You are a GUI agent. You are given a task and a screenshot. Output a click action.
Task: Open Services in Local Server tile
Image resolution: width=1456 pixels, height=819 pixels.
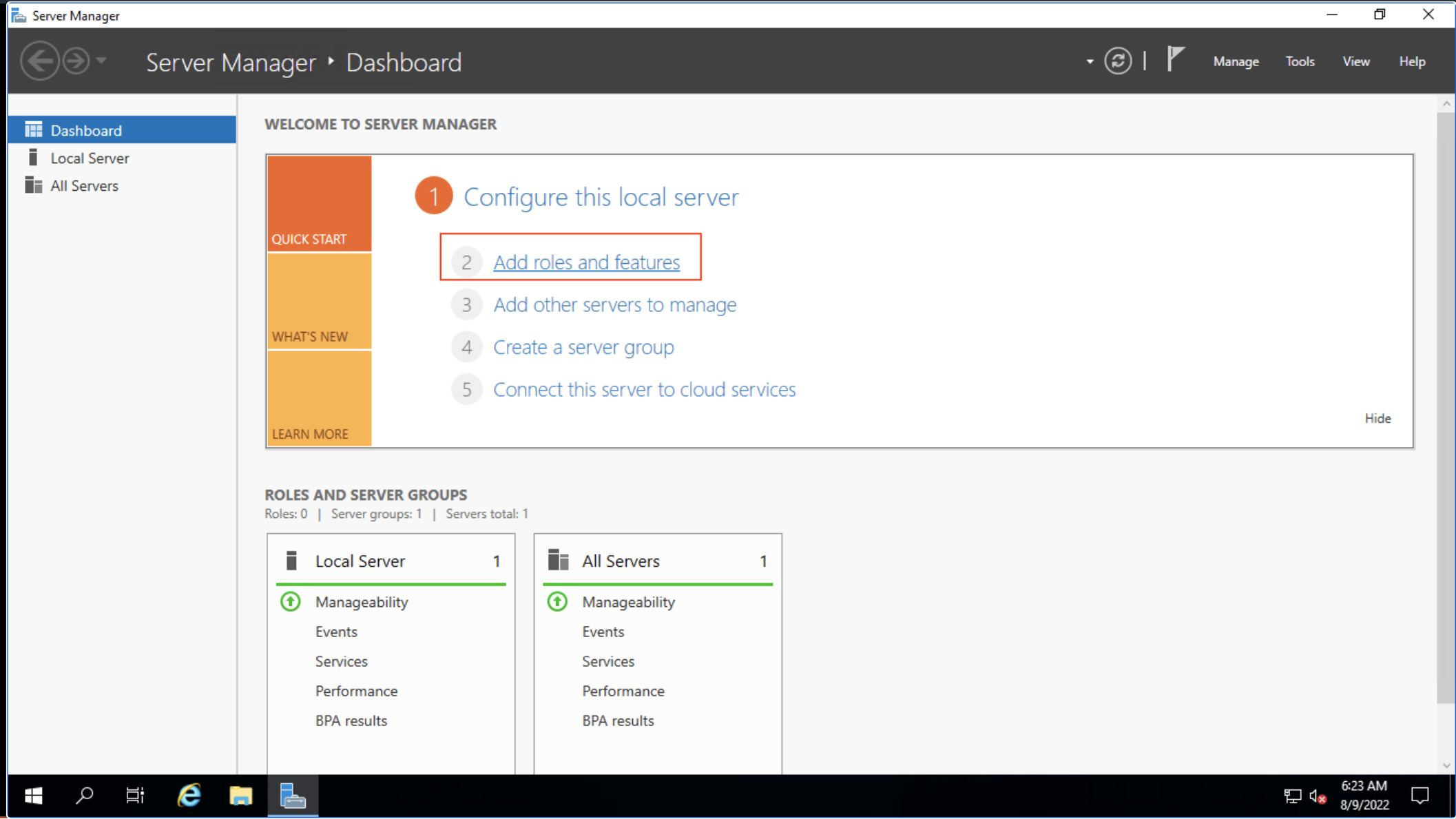(342, 662)
